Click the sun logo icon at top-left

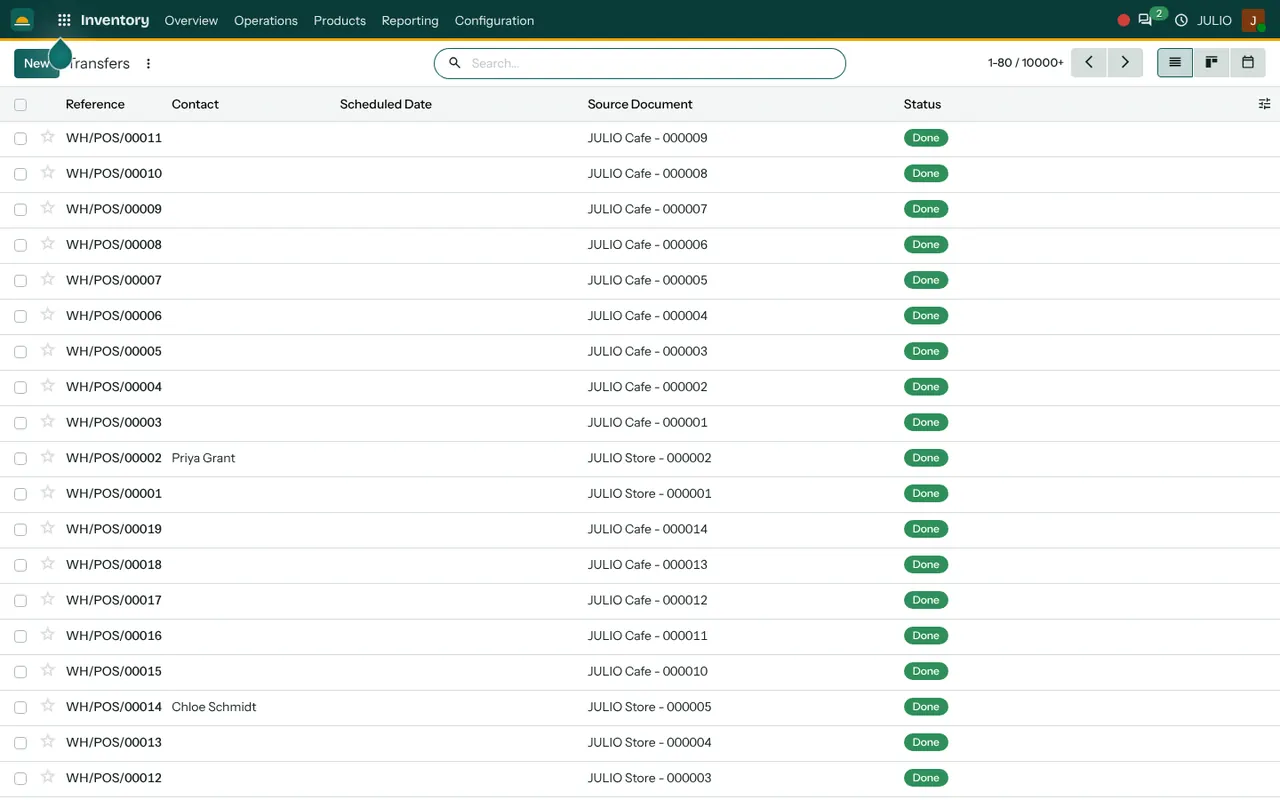(22, 20)
